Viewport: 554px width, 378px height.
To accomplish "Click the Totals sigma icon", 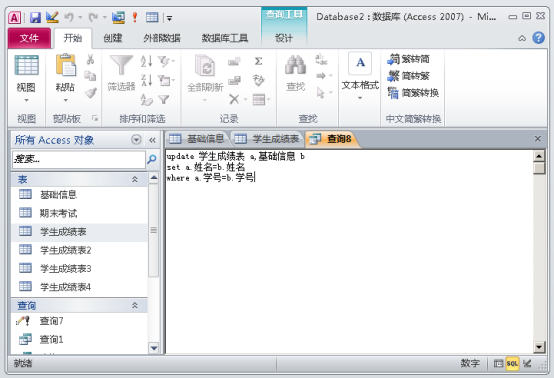I will pos(259,61).
